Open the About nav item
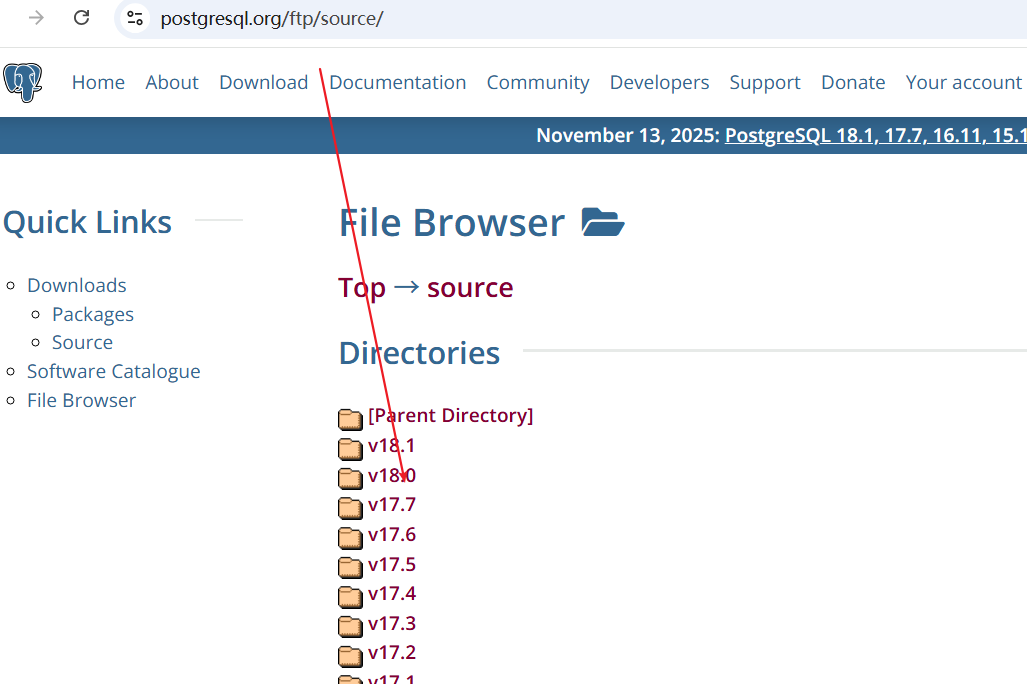1027x684 pixels. [172, 83]
